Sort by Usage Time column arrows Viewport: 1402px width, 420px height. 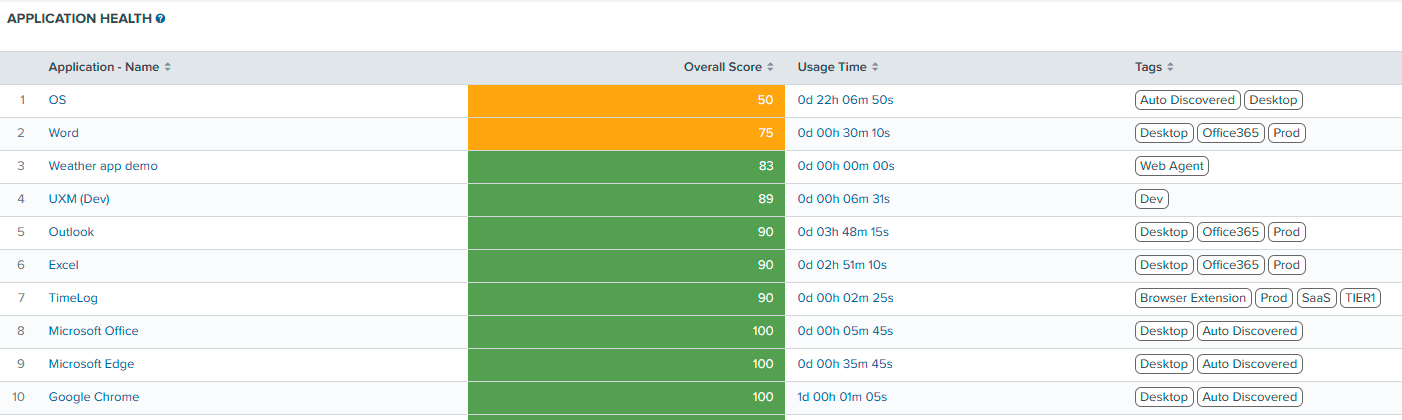click(x=875, y=67)
